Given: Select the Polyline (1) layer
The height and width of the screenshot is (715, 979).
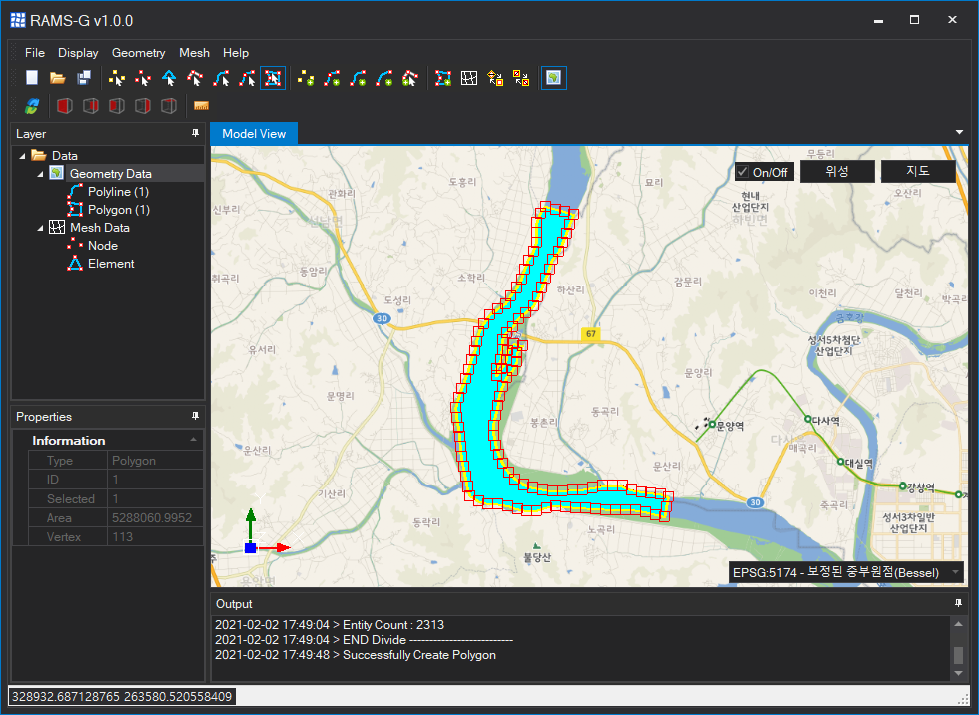Looking at the screenshot, I should click(x=118, y=192).
